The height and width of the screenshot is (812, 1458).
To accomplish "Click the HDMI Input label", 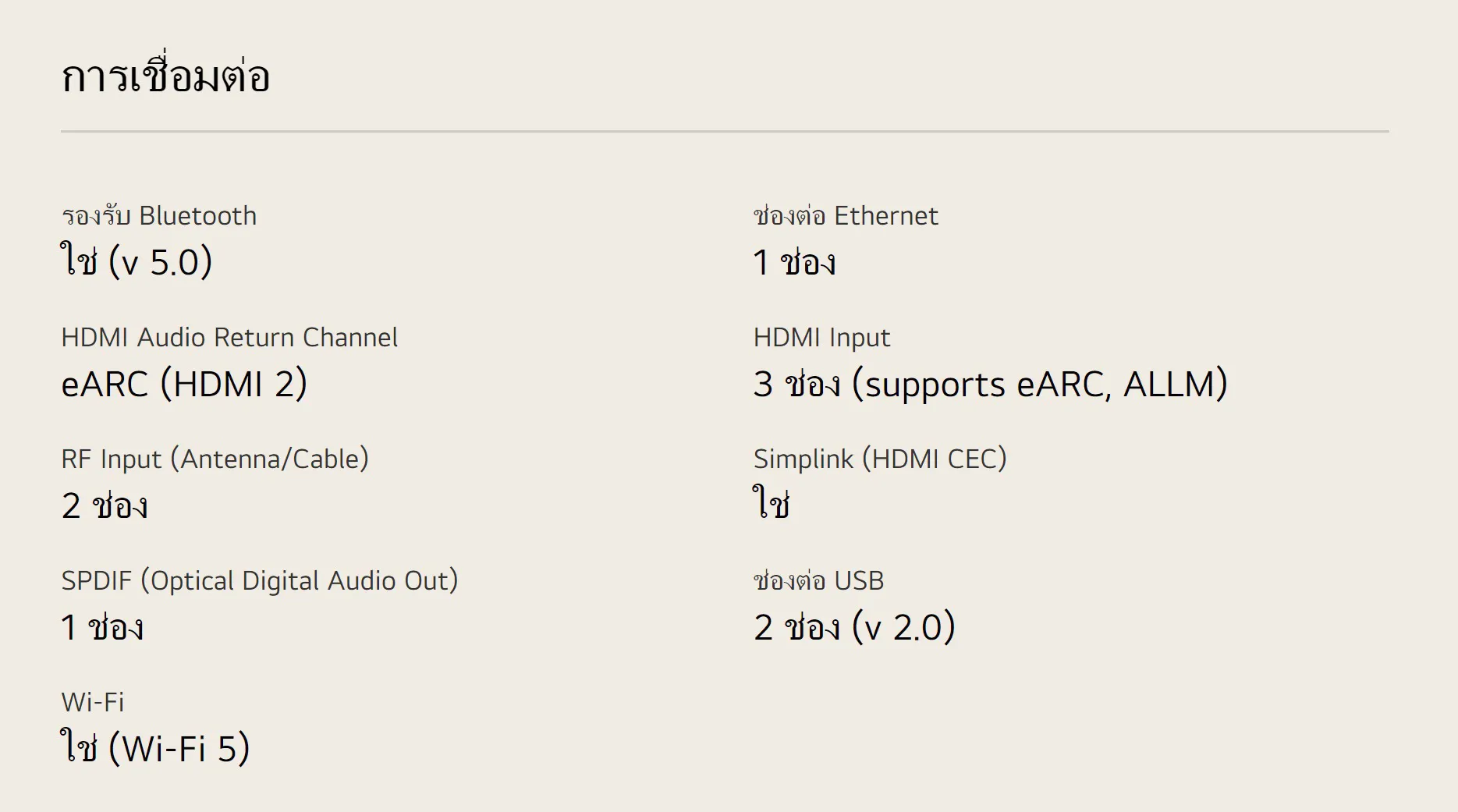I will [821, 338].
